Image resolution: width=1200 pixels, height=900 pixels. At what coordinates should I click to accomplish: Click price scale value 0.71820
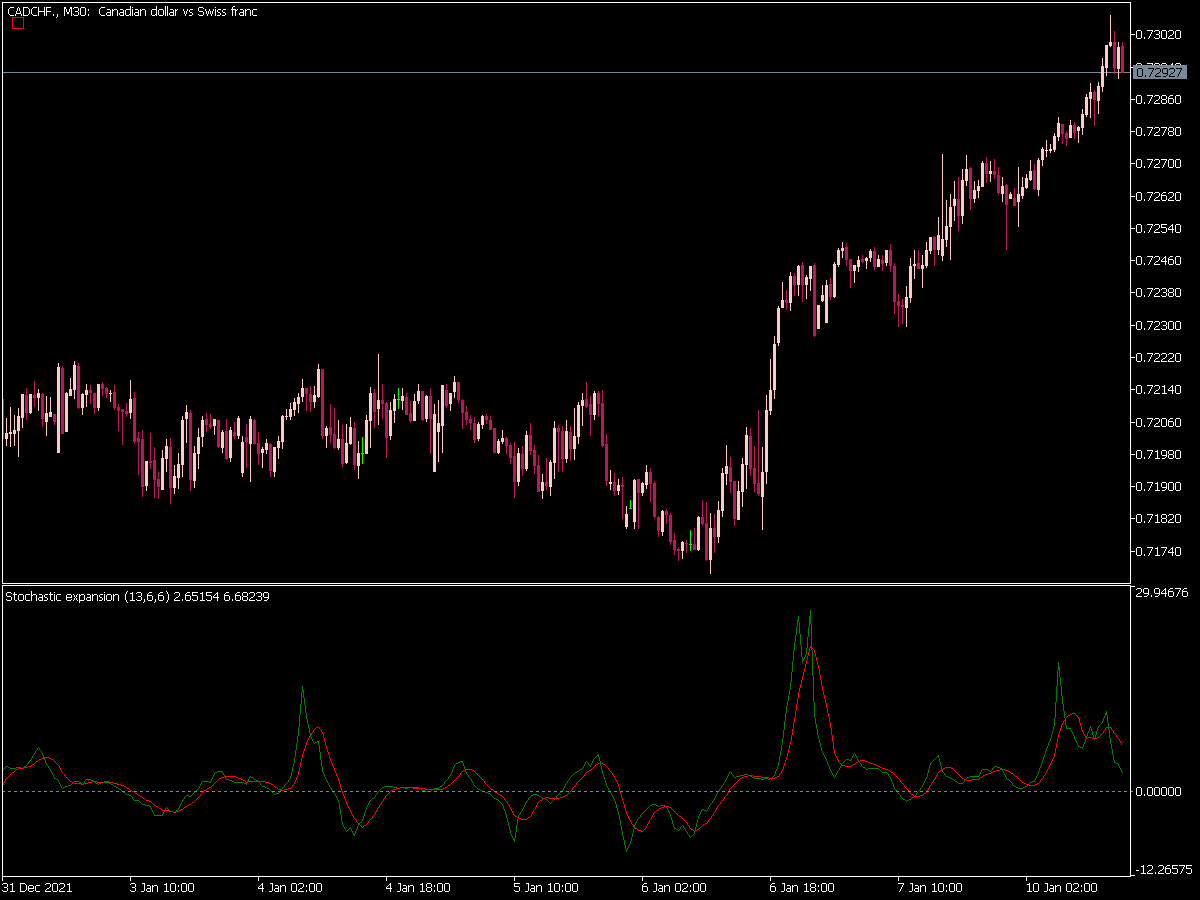pos(1160,518)
